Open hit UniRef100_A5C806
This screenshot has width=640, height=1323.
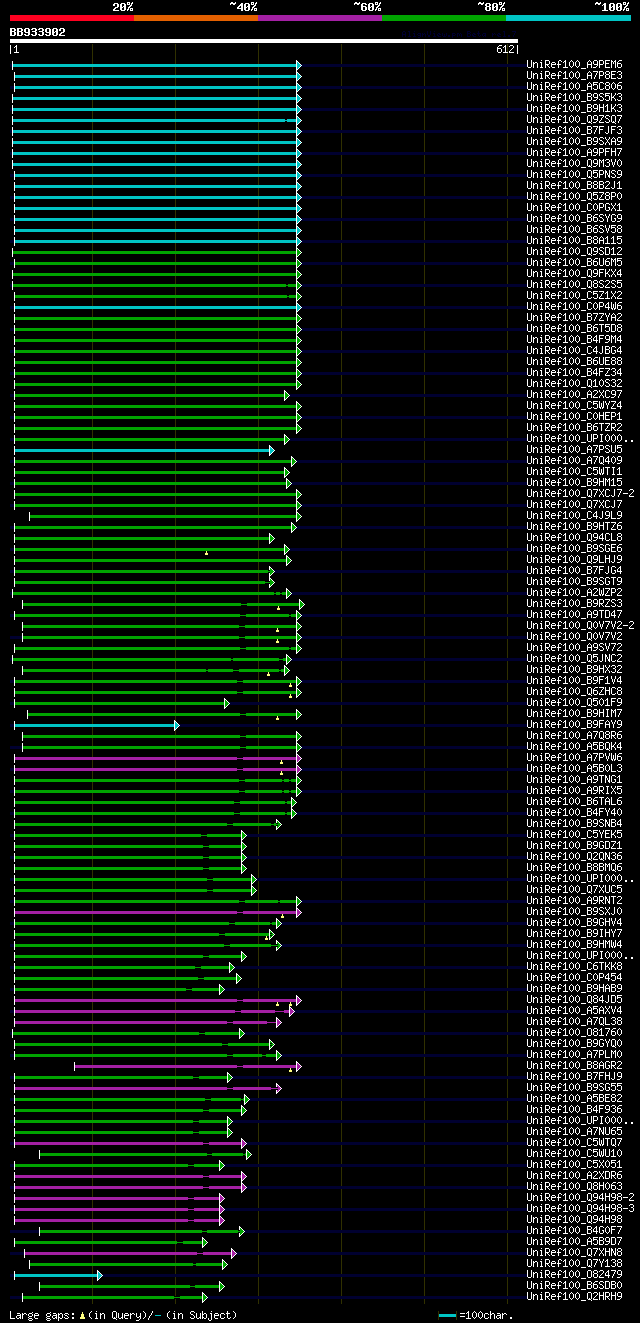click(574, 86)
